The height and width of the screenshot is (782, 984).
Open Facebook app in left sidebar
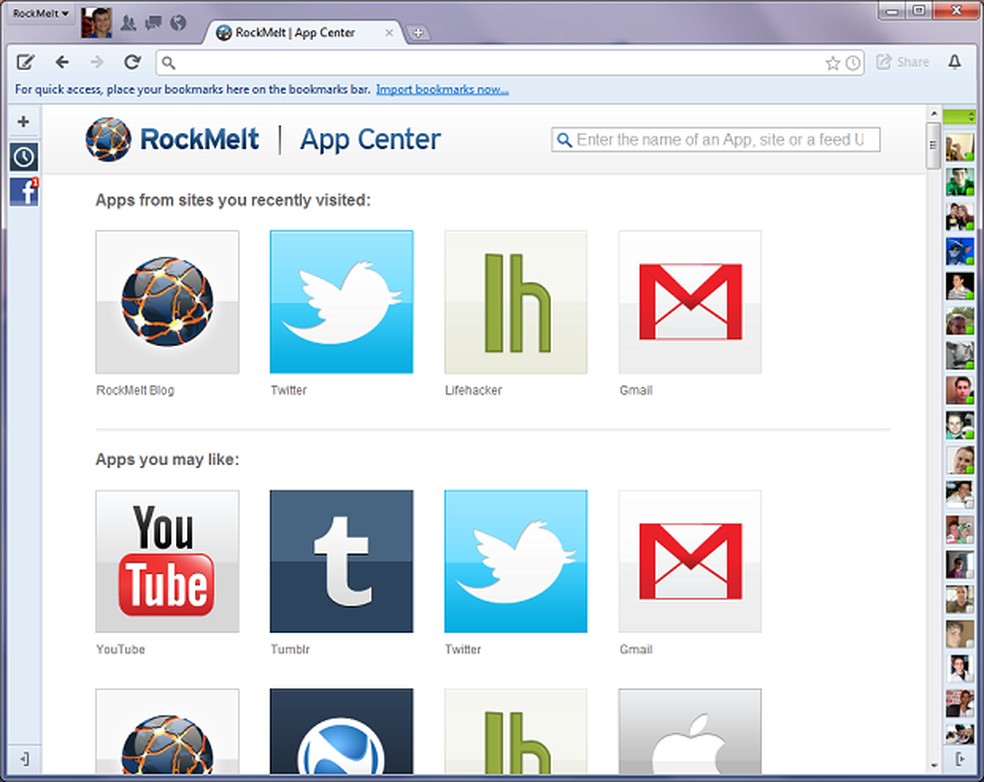pyautogui.click(x=24, y=191)
